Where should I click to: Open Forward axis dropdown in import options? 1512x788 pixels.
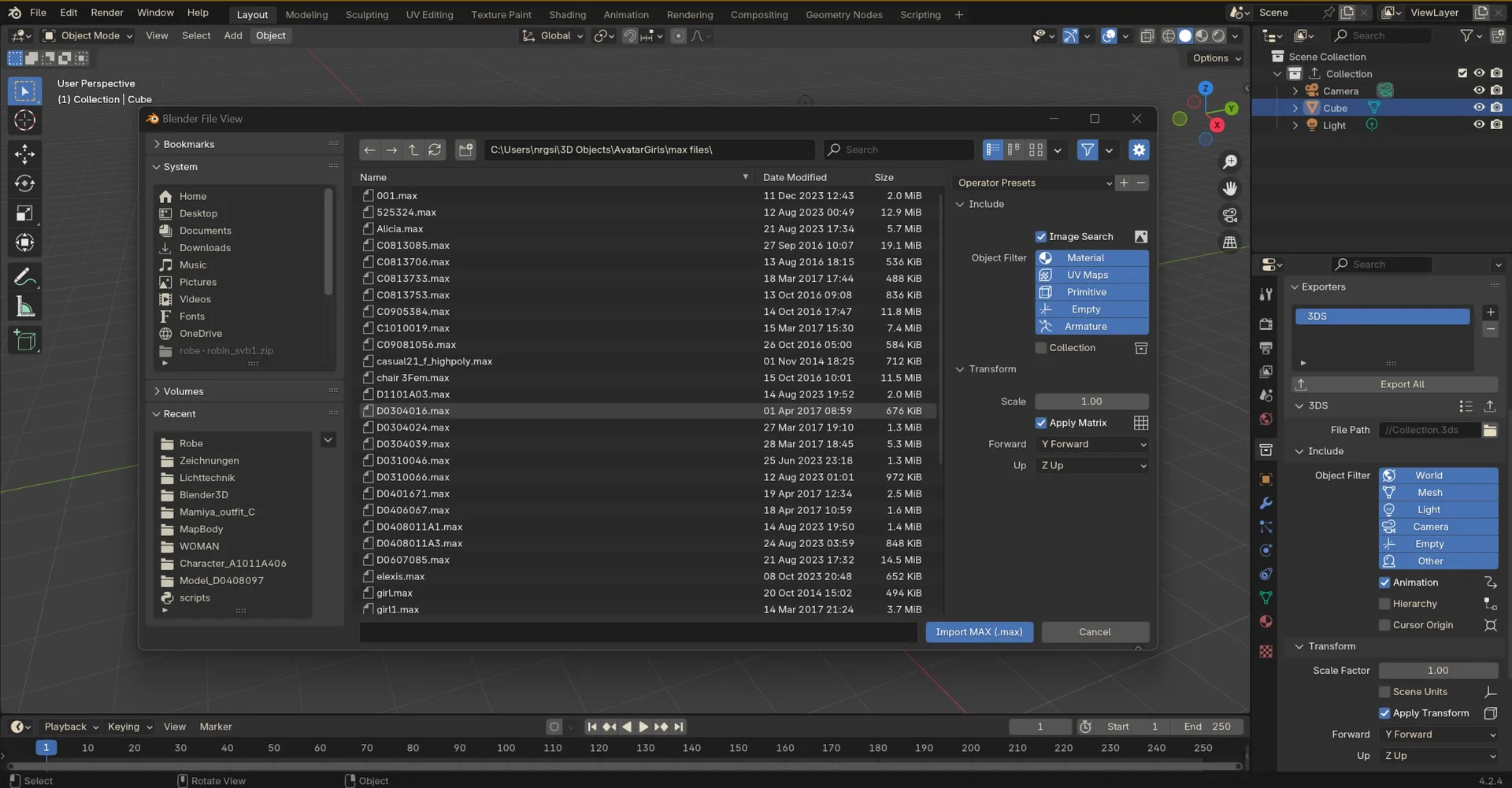tap(1091, 444)
